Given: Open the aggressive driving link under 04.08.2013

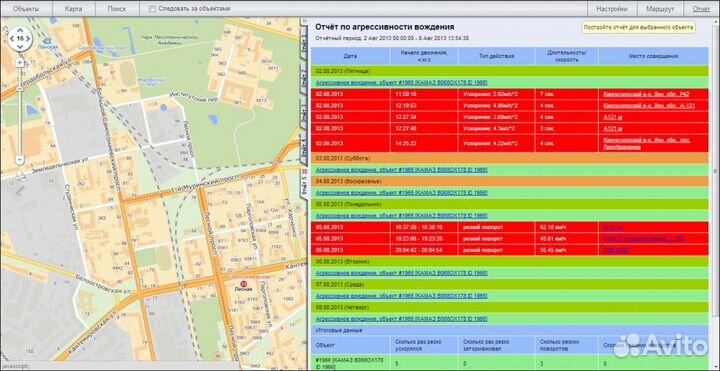Looking at the screenshot, I should pyautogui.click(x=401, y=193).
